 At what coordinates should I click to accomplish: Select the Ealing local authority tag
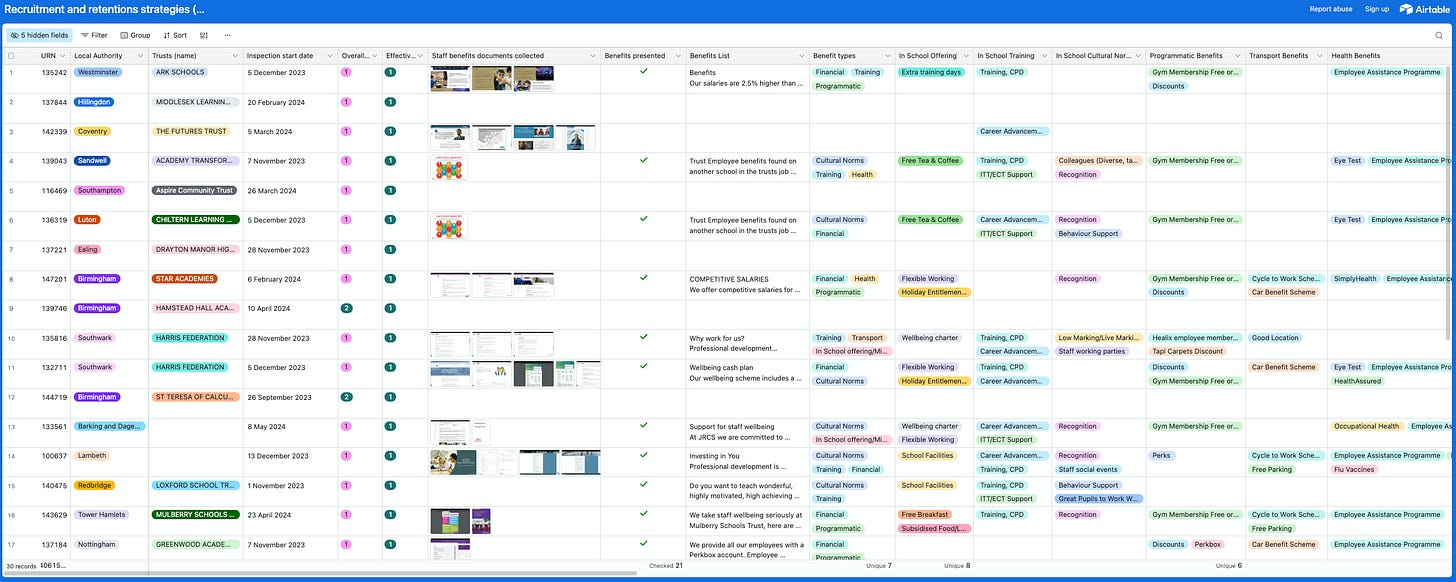pos(87,249)
